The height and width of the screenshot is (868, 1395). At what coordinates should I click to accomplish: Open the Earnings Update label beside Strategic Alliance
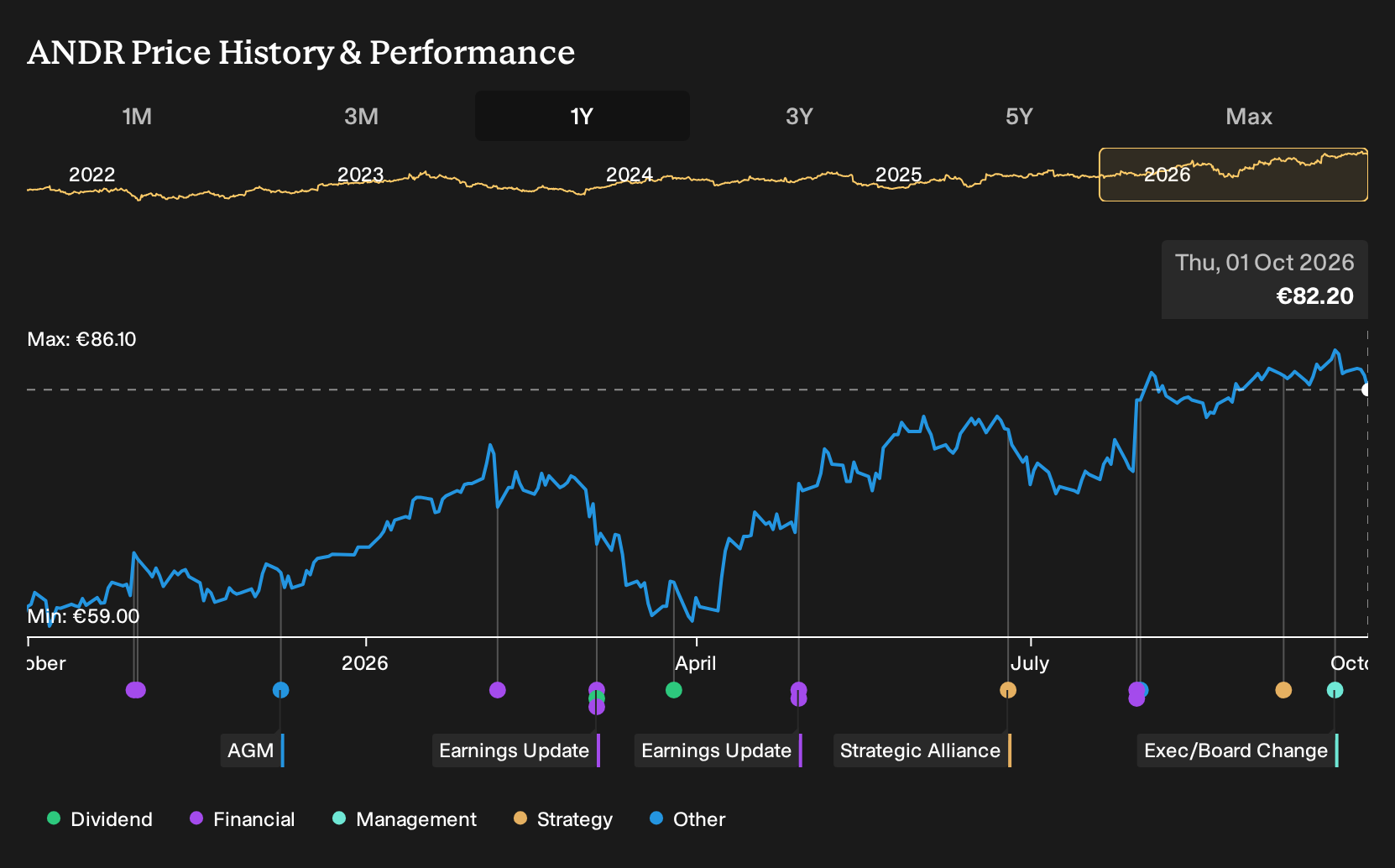point(718,750)
